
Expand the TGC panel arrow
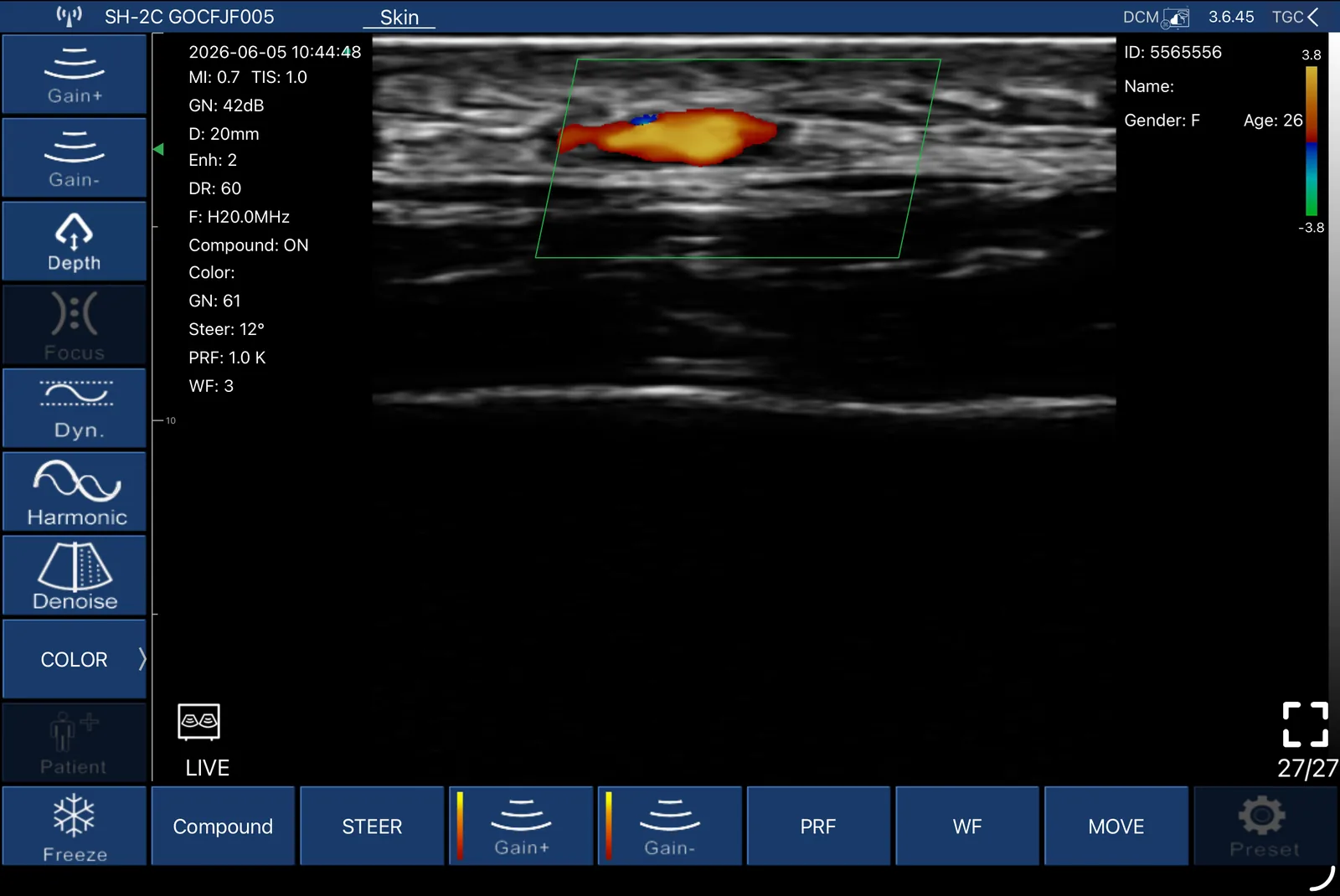1313,17
